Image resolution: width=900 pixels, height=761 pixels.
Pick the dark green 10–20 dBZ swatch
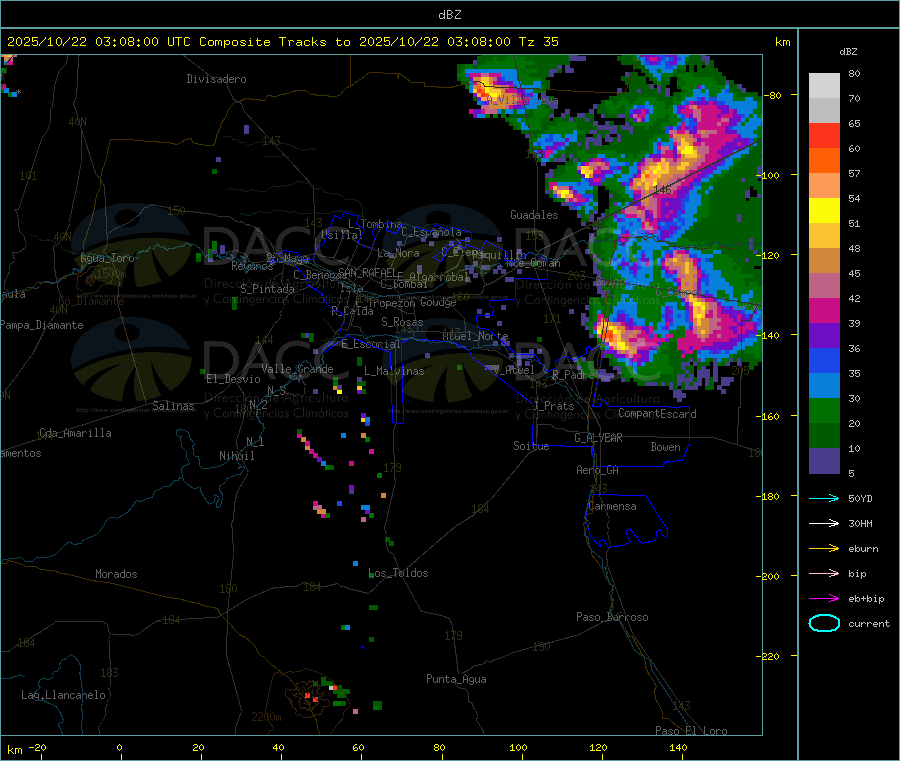click(824, 436)
